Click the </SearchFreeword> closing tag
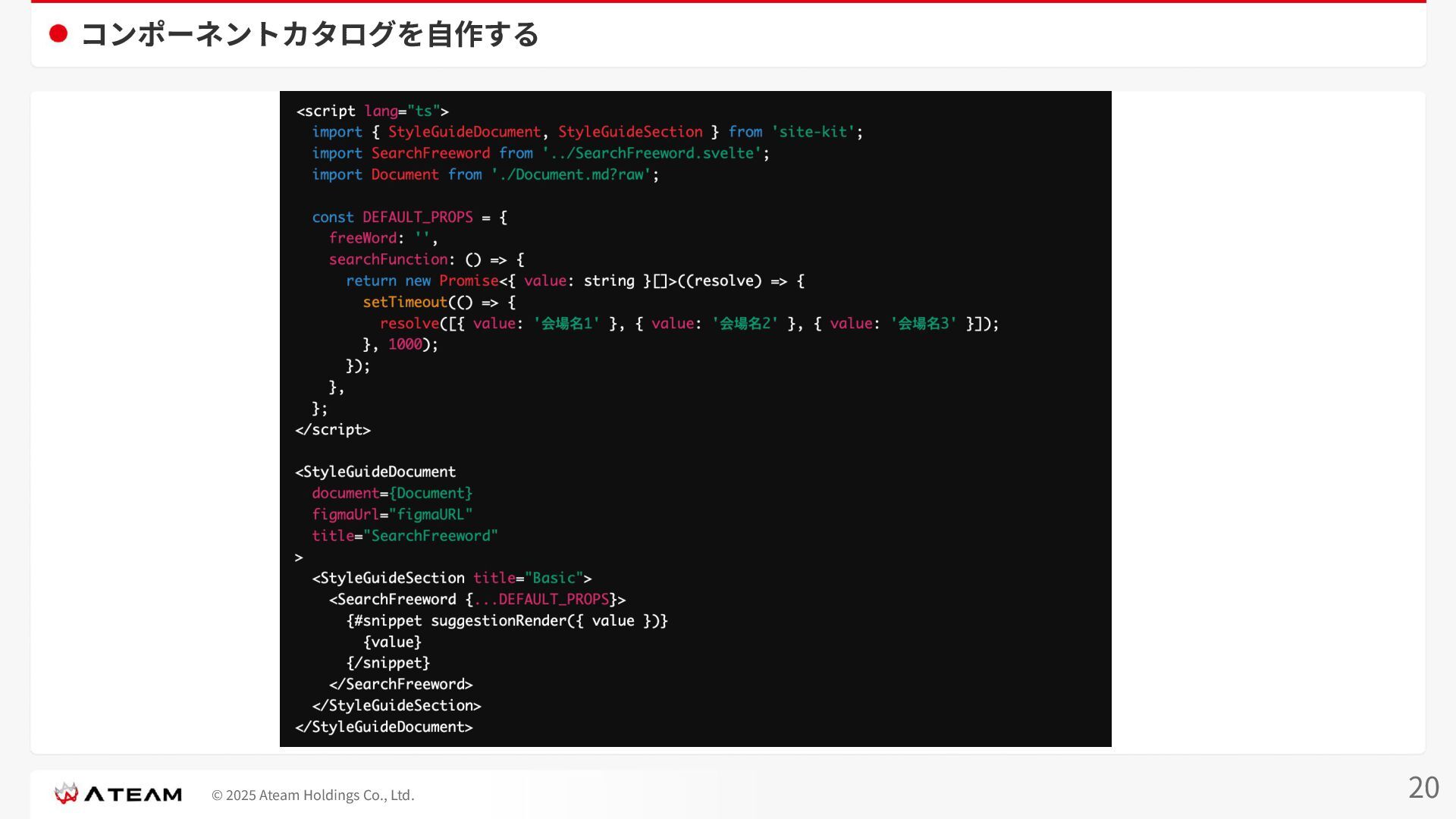The image size is (1456, 819). point(401,684)
